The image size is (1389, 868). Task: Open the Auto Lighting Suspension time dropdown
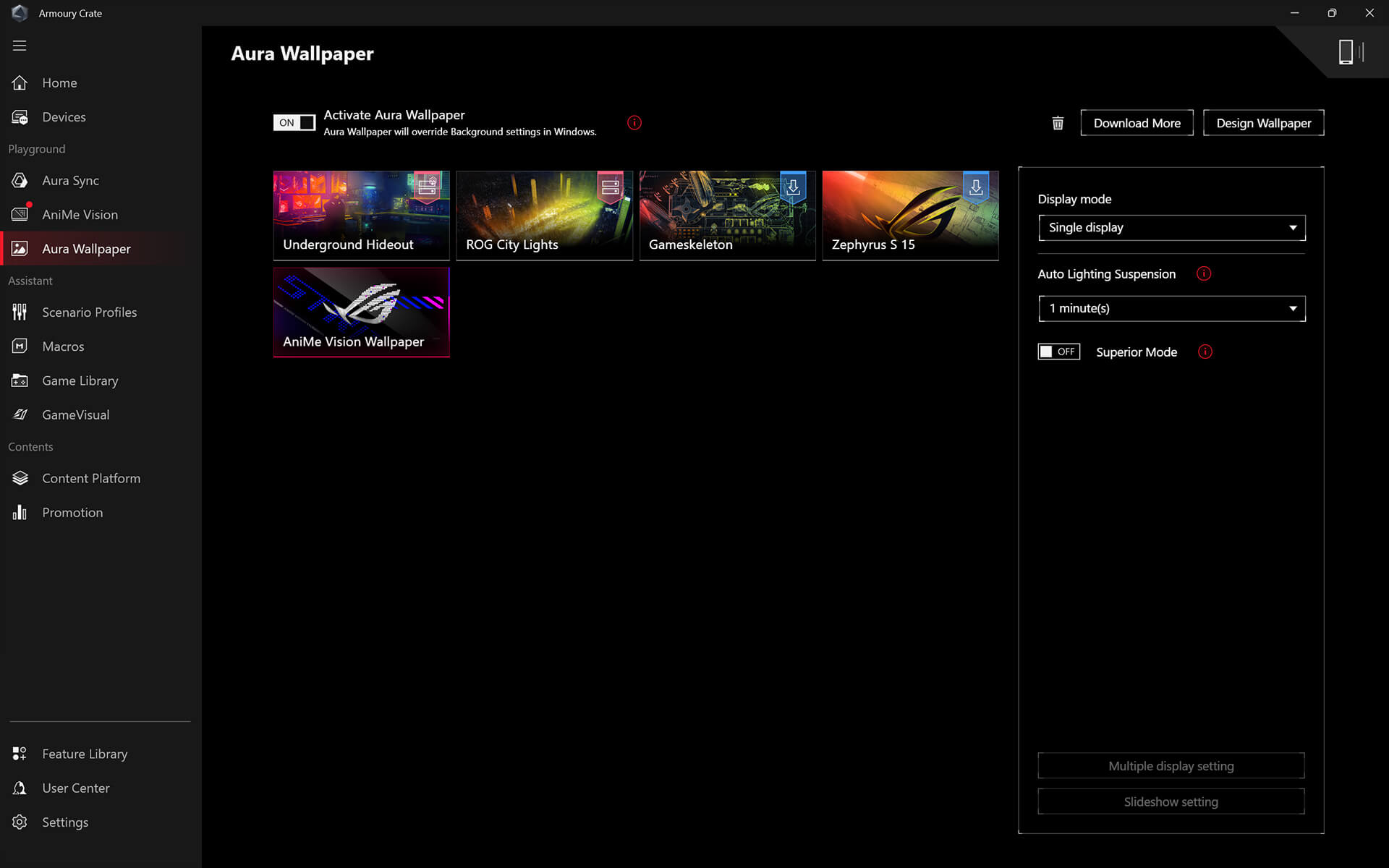(1172, 309)
